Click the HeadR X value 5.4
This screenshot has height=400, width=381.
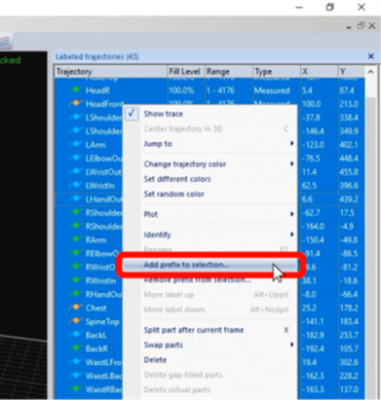pyautogui.click(x=307, y=90)
